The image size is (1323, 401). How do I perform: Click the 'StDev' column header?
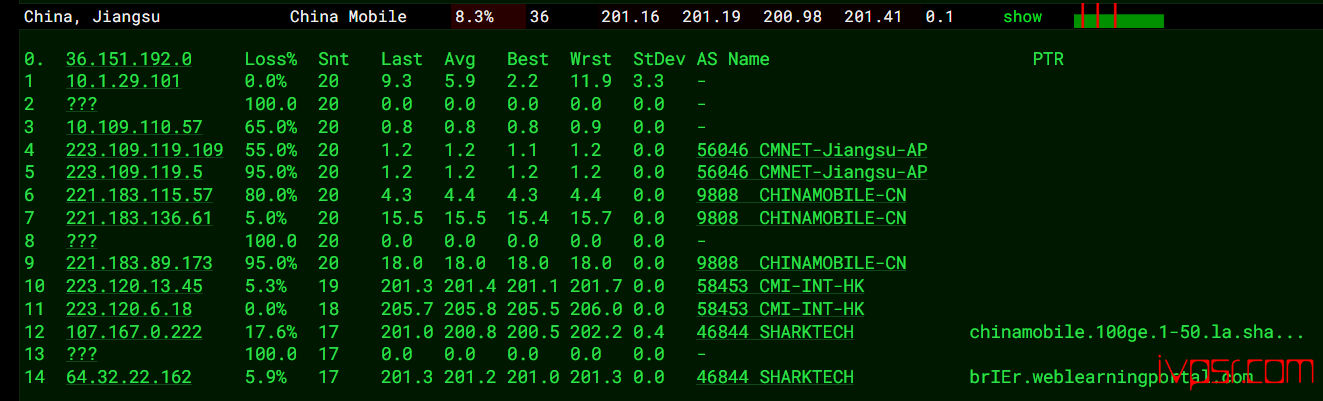[659, 60]
